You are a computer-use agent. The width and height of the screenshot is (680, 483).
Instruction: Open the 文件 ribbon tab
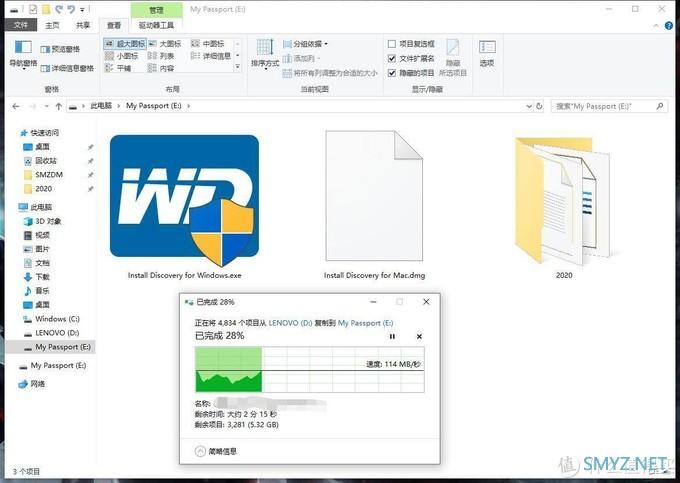coord(20,25)
